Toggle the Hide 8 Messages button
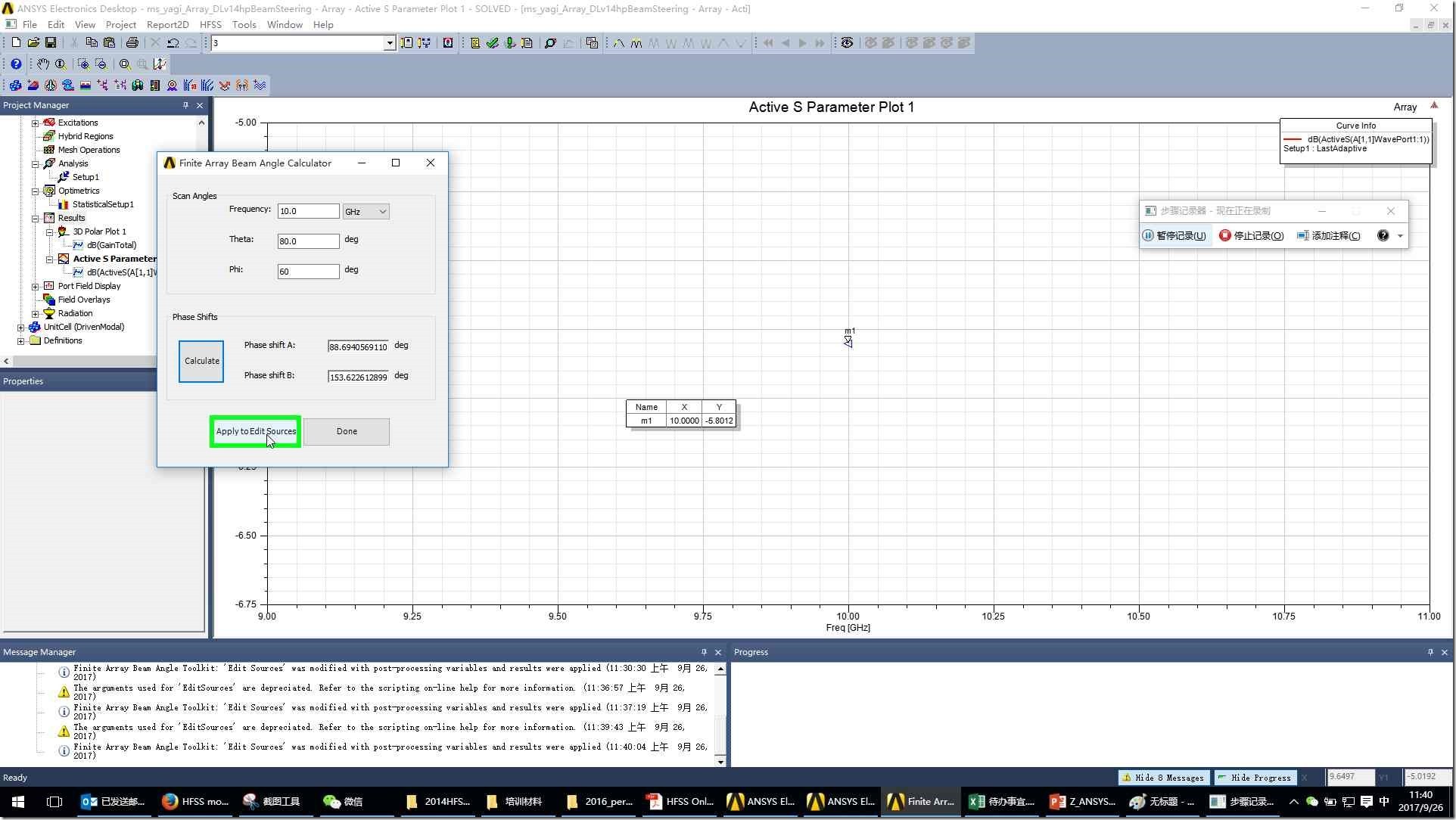Screen dimensions: 1456x820 [x=1163, y=778]
